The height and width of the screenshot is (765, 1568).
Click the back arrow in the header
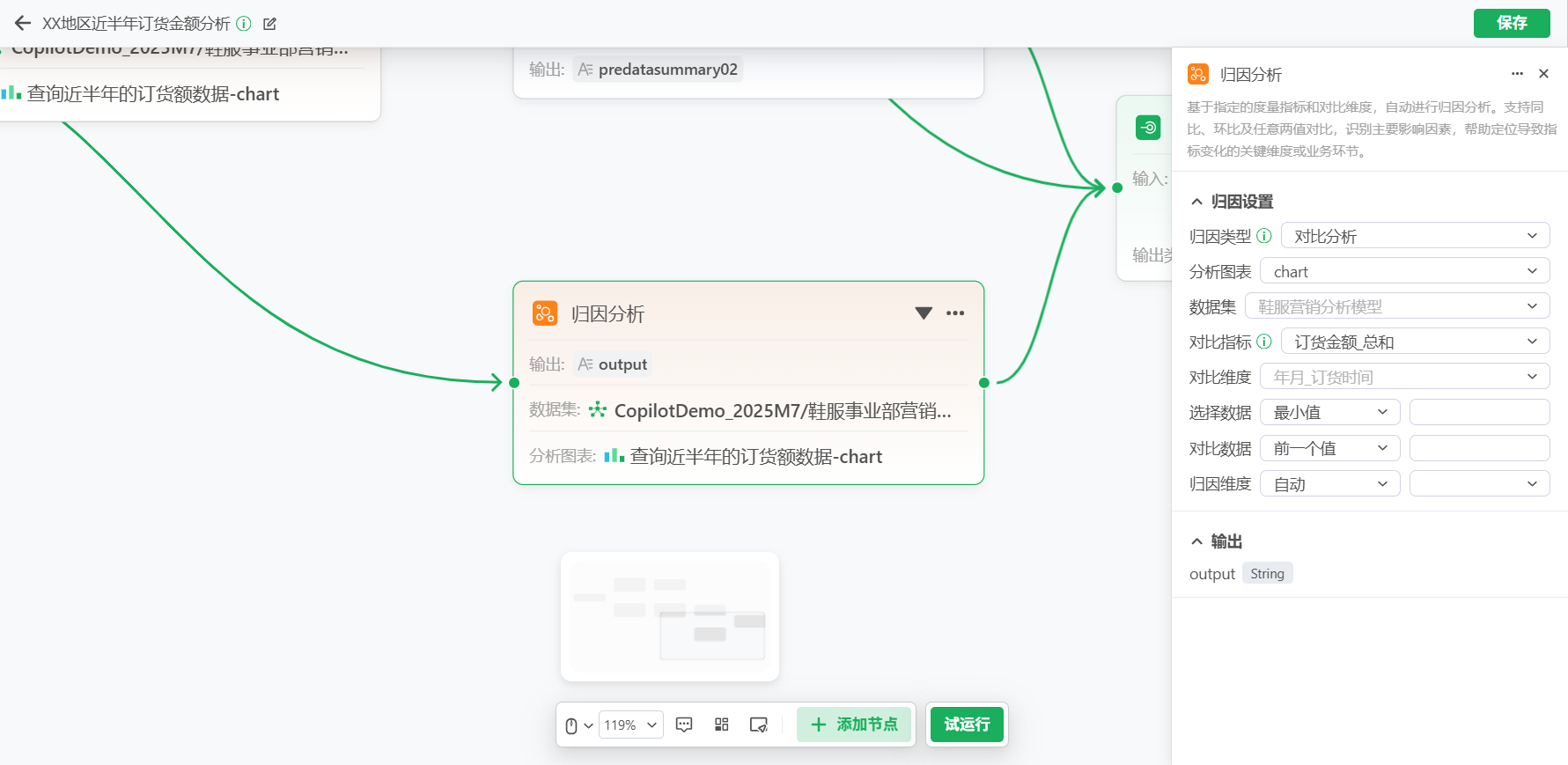point(23,24)
